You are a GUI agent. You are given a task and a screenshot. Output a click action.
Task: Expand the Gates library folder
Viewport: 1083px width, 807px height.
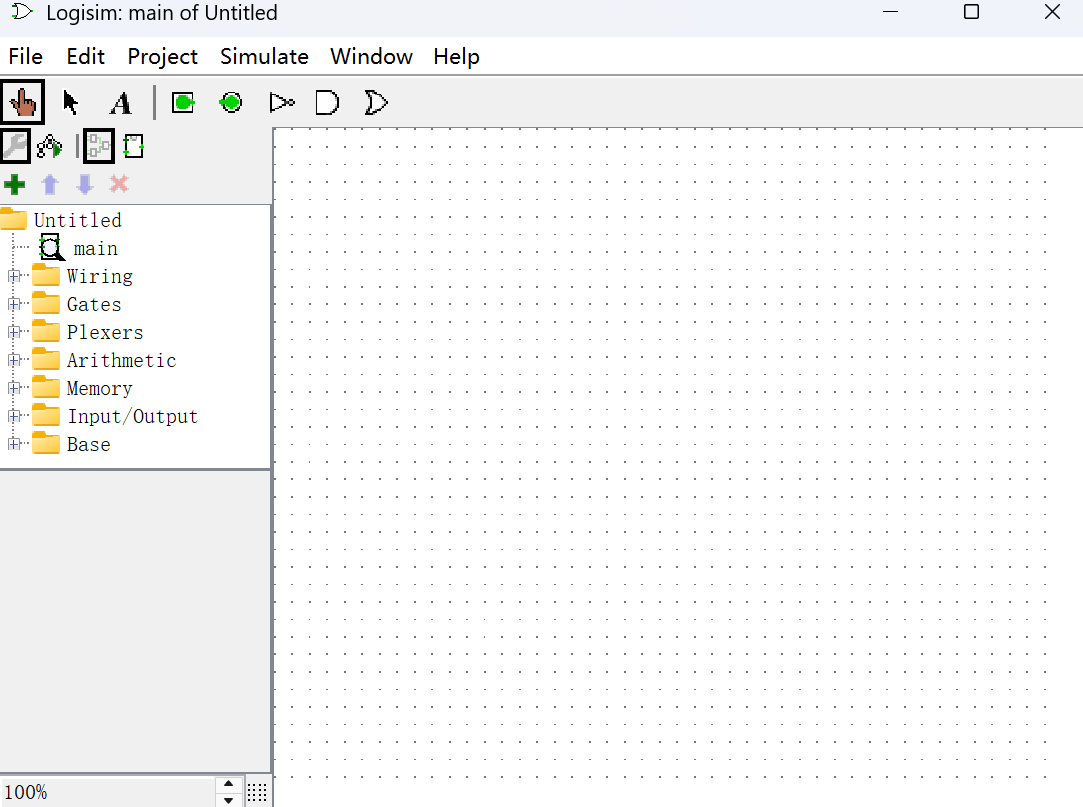tap(14, 304)
